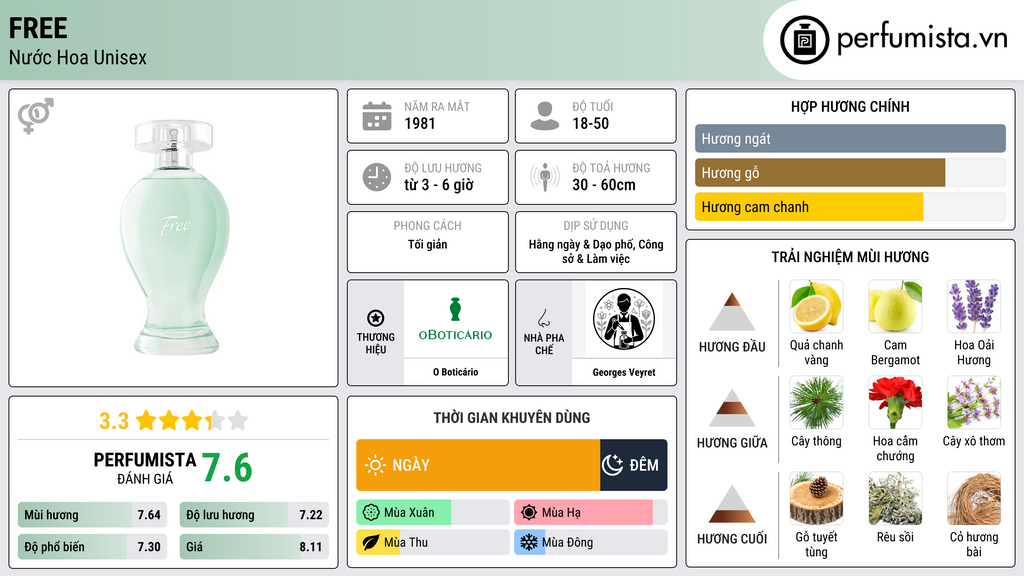Click the launch year 1981
Image resolution: width=1024 pixels, height=576 pixels.
coord(420,123)
